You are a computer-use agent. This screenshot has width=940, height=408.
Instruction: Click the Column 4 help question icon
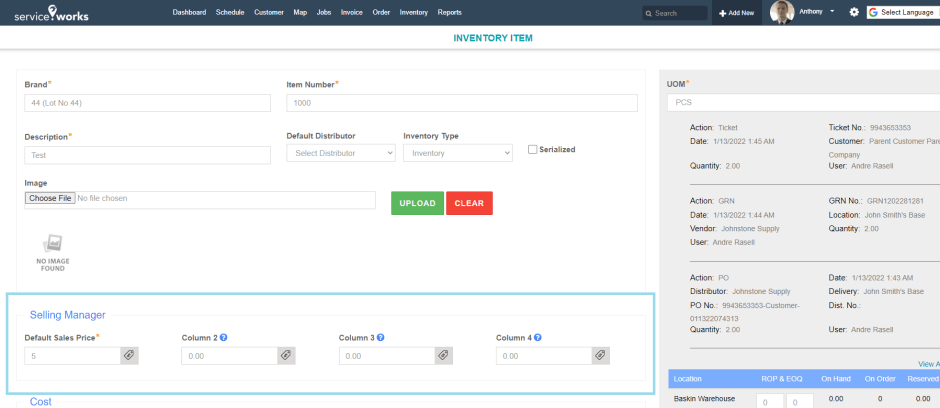(537, 338)
